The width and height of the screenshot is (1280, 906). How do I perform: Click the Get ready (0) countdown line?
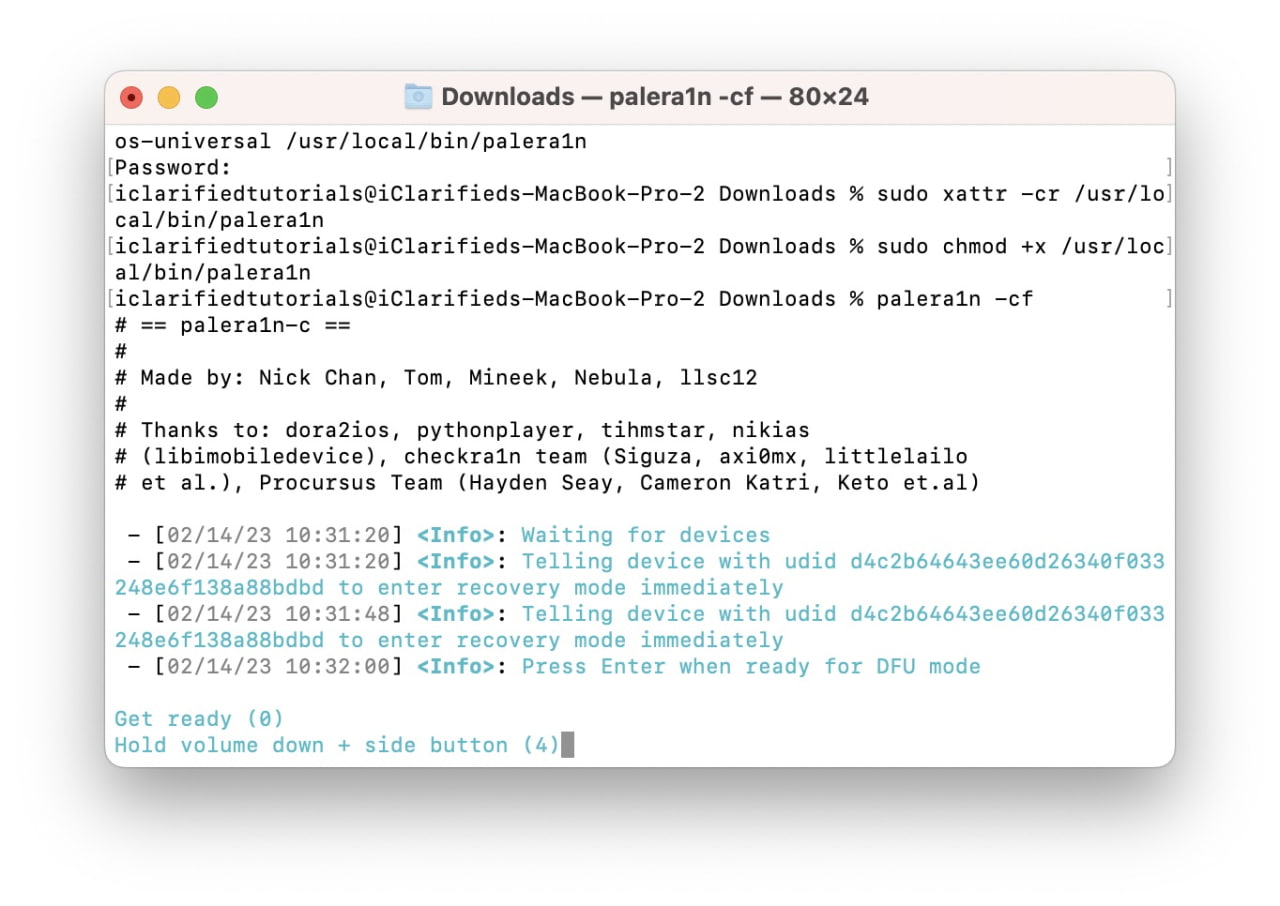[x=198, y=718]
